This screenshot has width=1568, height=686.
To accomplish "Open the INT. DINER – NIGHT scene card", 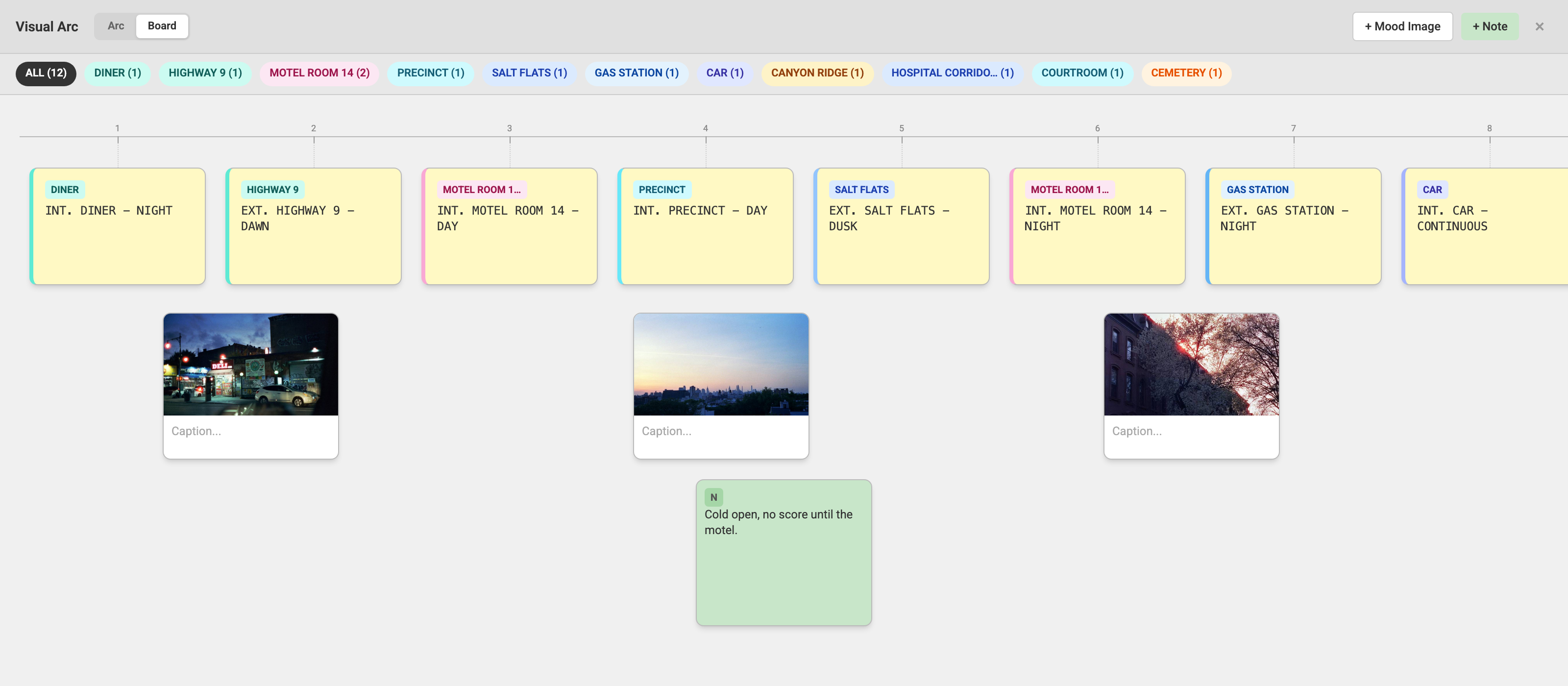I will (118, 226).
